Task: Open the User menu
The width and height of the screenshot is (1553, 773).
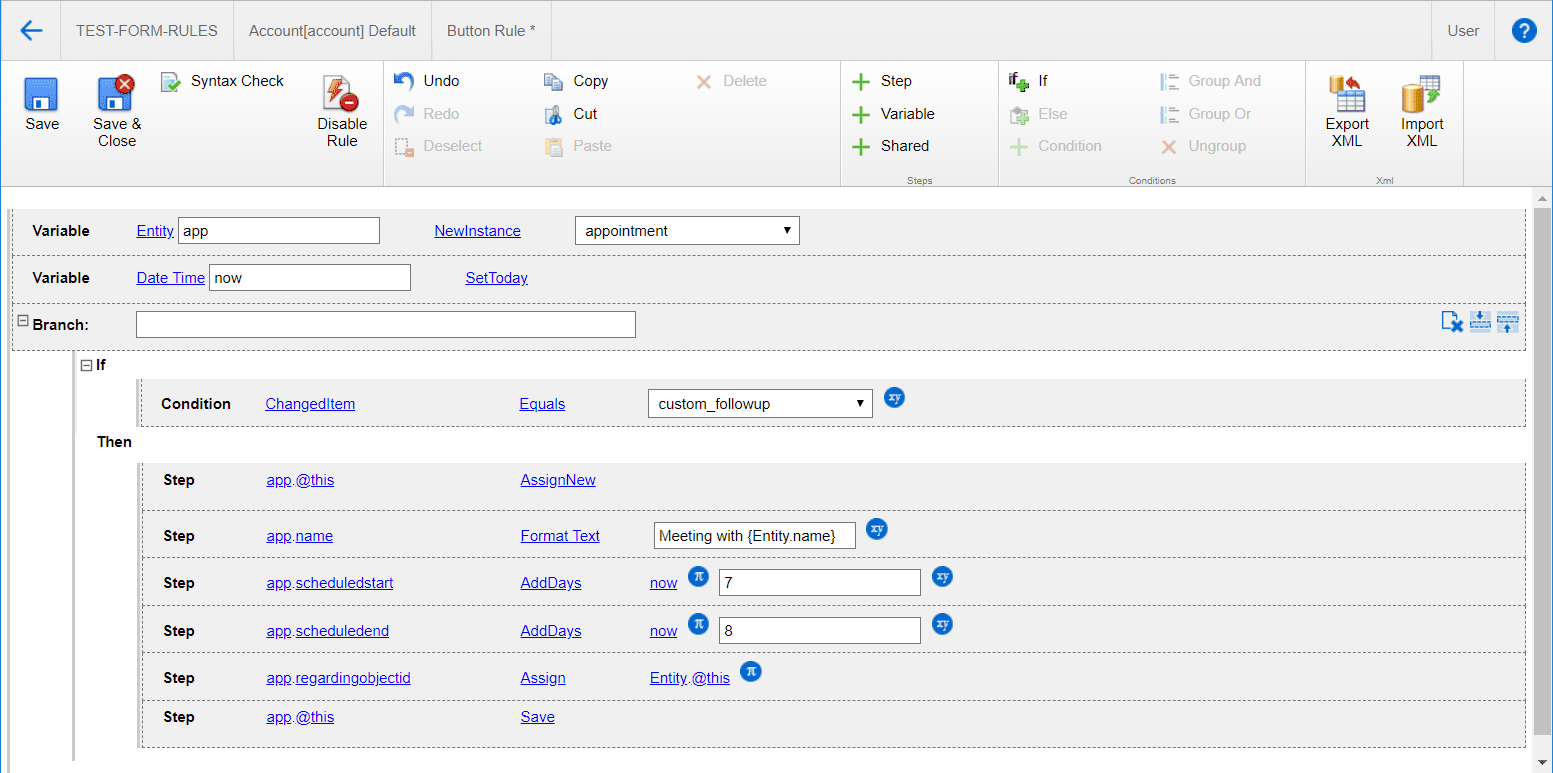Action: (x=1463, y=31)
